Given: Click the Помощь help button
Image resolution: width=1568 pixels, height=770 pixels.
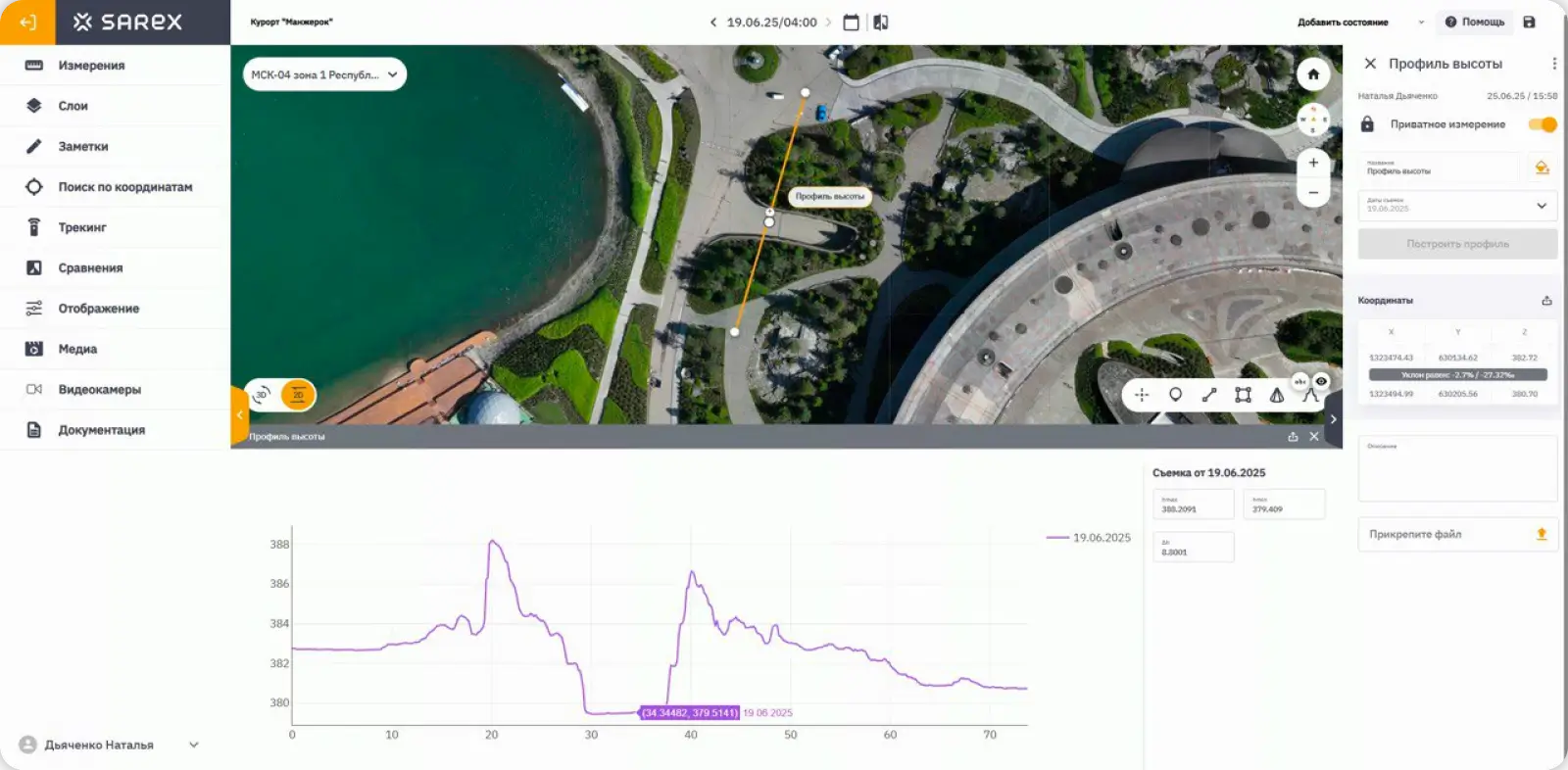Looking at the screenshot, I should pyautogui.click(x=1474, y=22).
